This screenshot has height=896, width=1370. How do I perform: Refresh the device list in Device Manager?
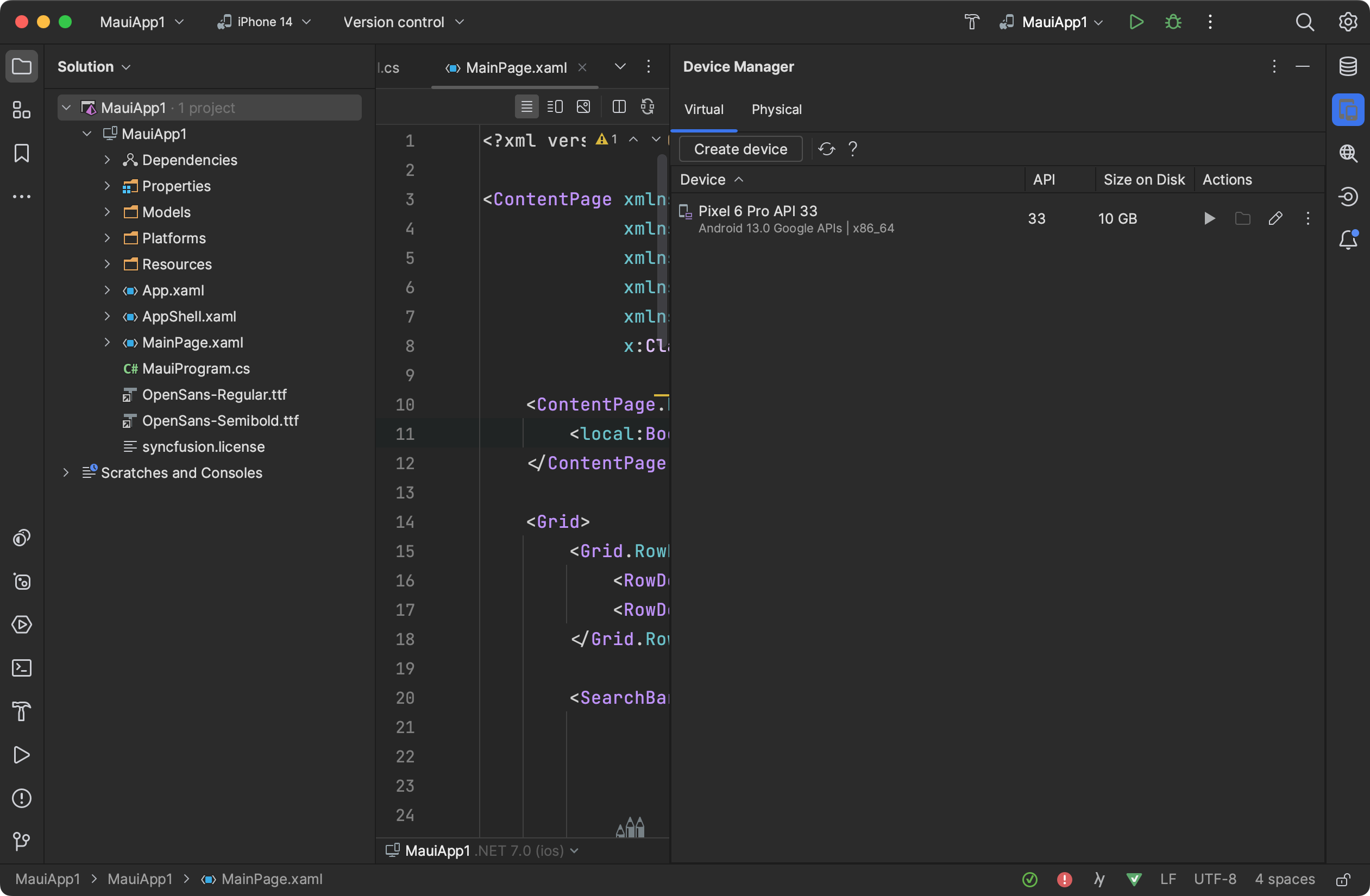827,149
